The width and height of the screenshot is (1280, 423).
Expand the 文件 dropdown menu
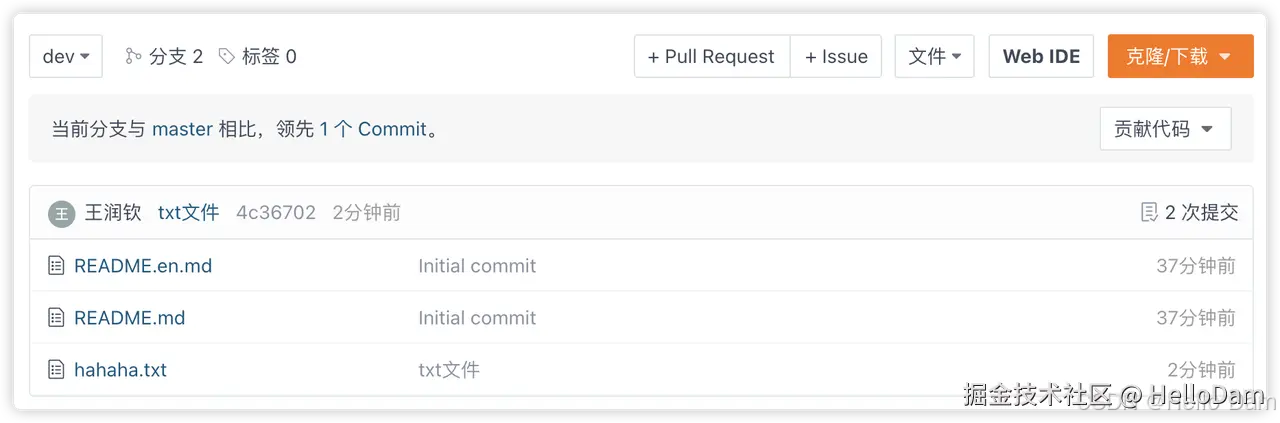[x=934, y=56]
